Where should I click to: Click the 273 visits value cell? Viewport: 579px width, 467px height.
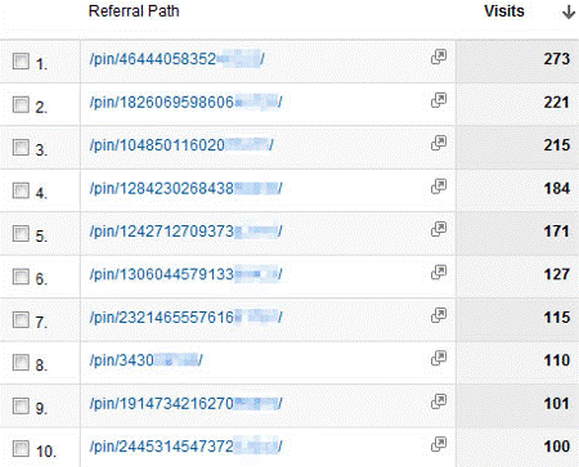517,61
